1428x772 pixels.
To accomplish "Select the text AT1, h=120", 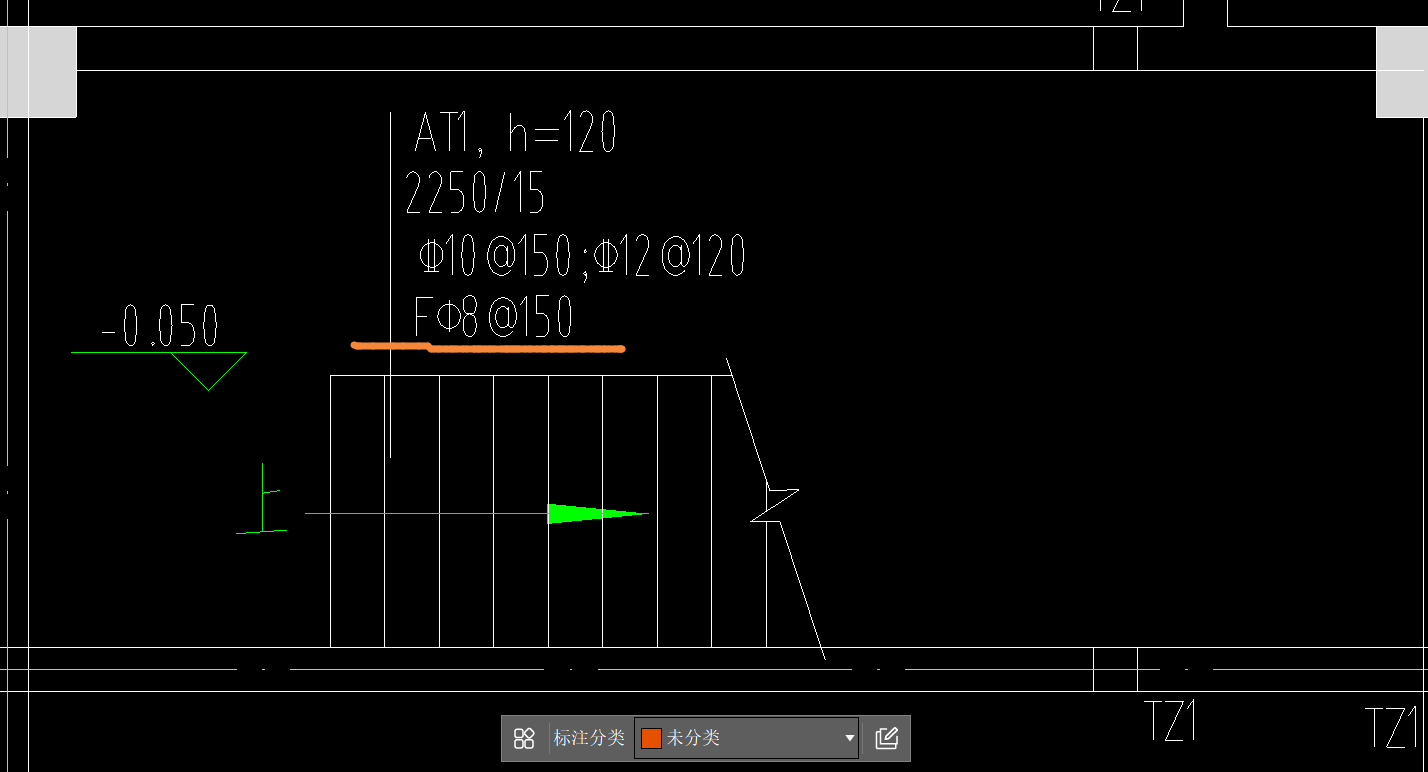I will tap(515, 133).
